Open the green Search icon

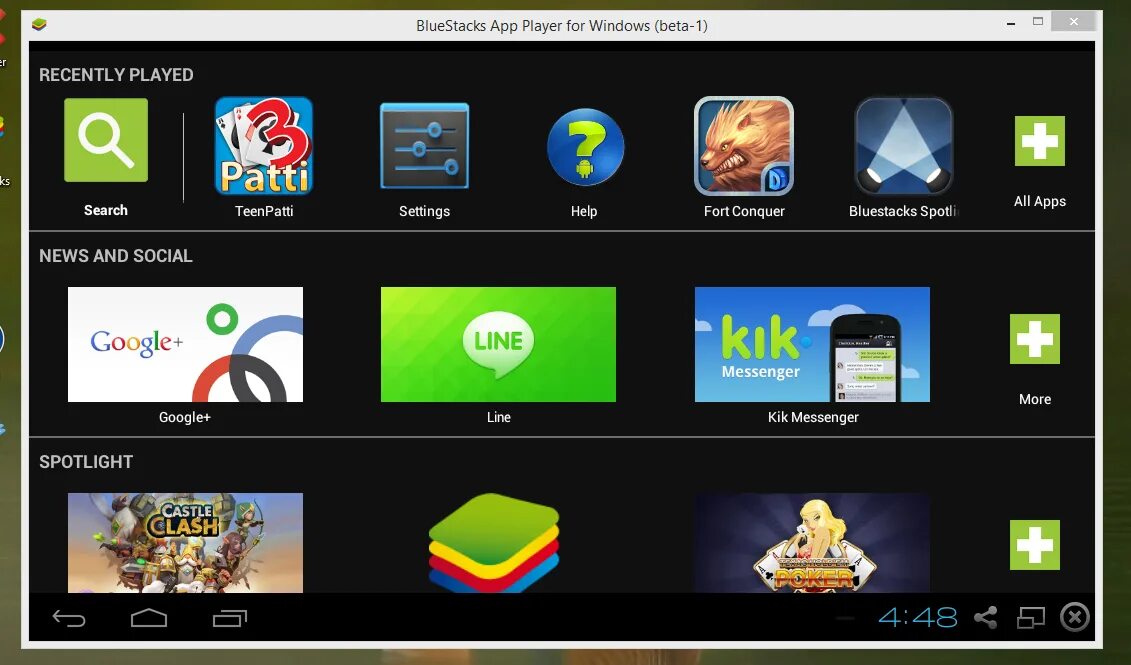pyautogui.click(x=106, y=140)
